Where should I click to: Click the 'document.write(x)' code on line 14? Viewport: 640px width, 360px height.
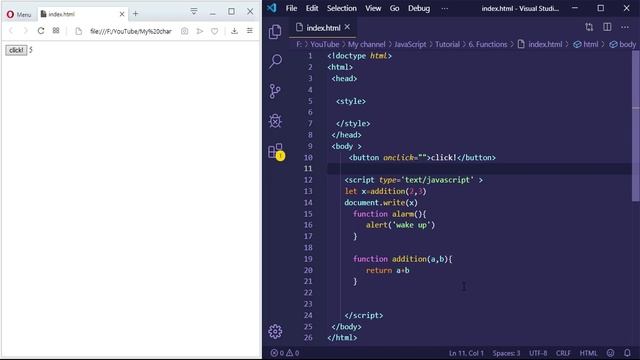tap(381, 202)
